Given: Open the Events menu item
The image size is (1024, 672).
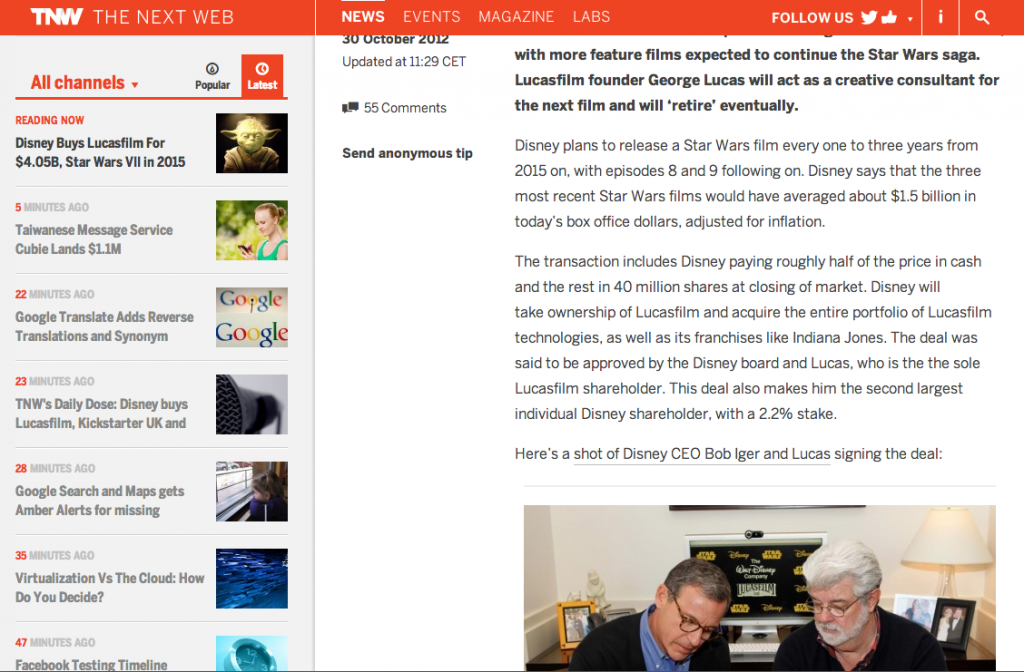Looking at the screenshot, I should tap(431, 17).
